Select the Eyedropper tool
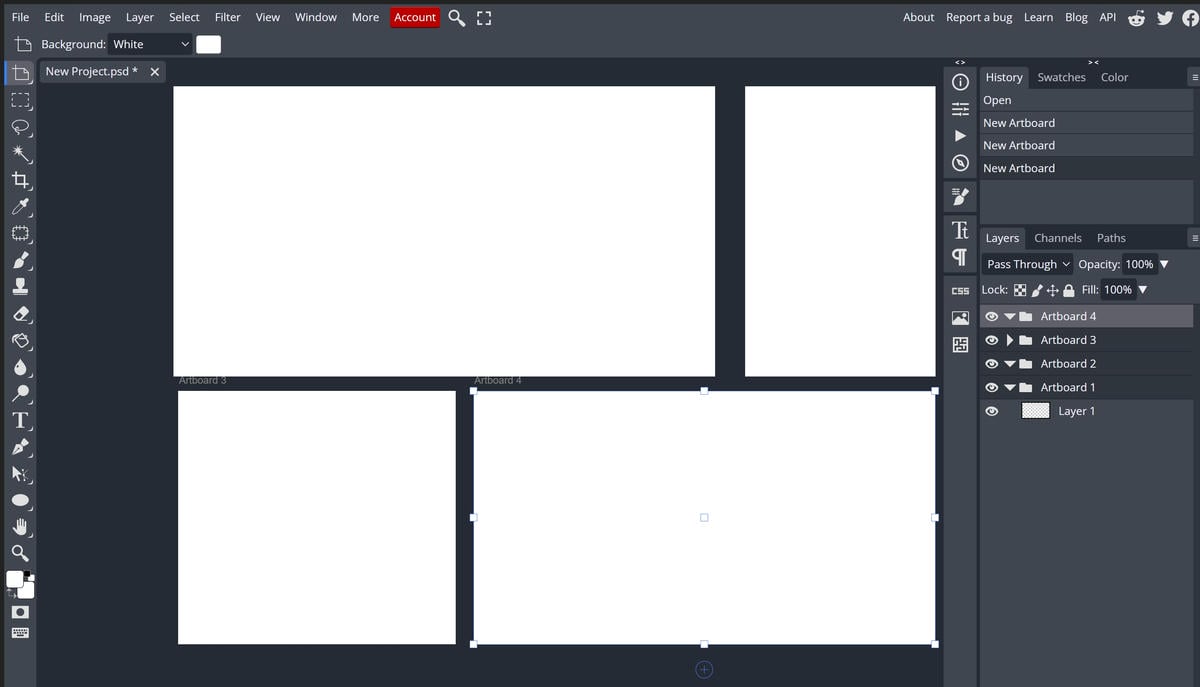Viewport: 1200px width, 687px height. (20, 207)
